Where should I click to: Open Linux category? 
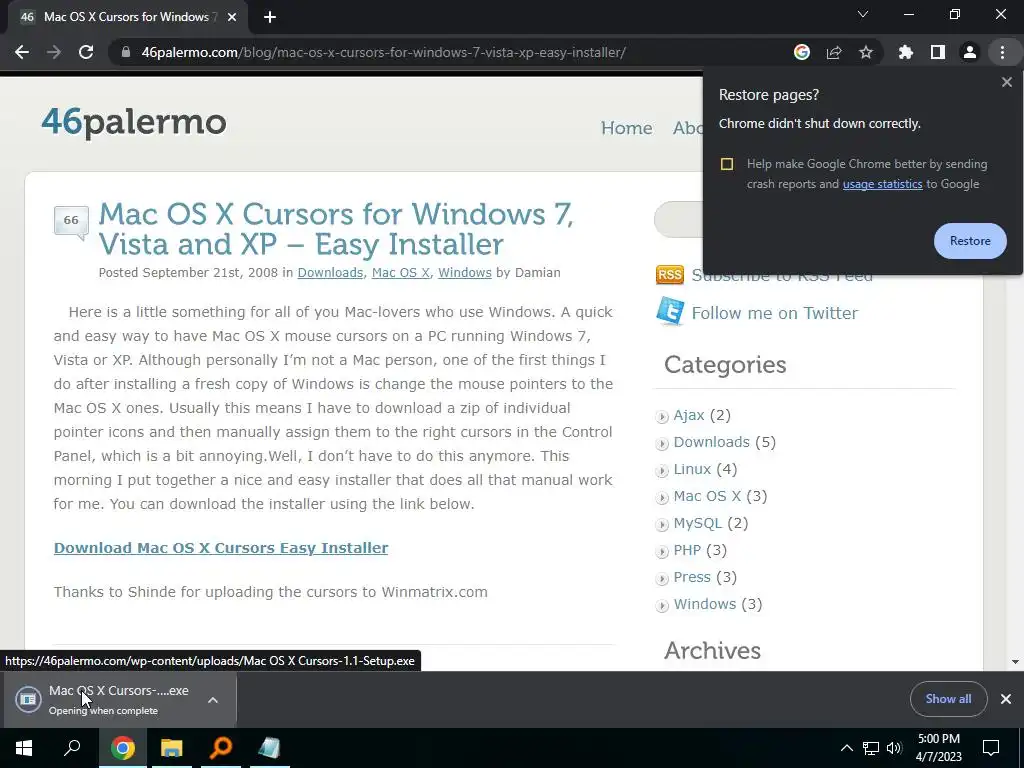click(x=692, y=469)
